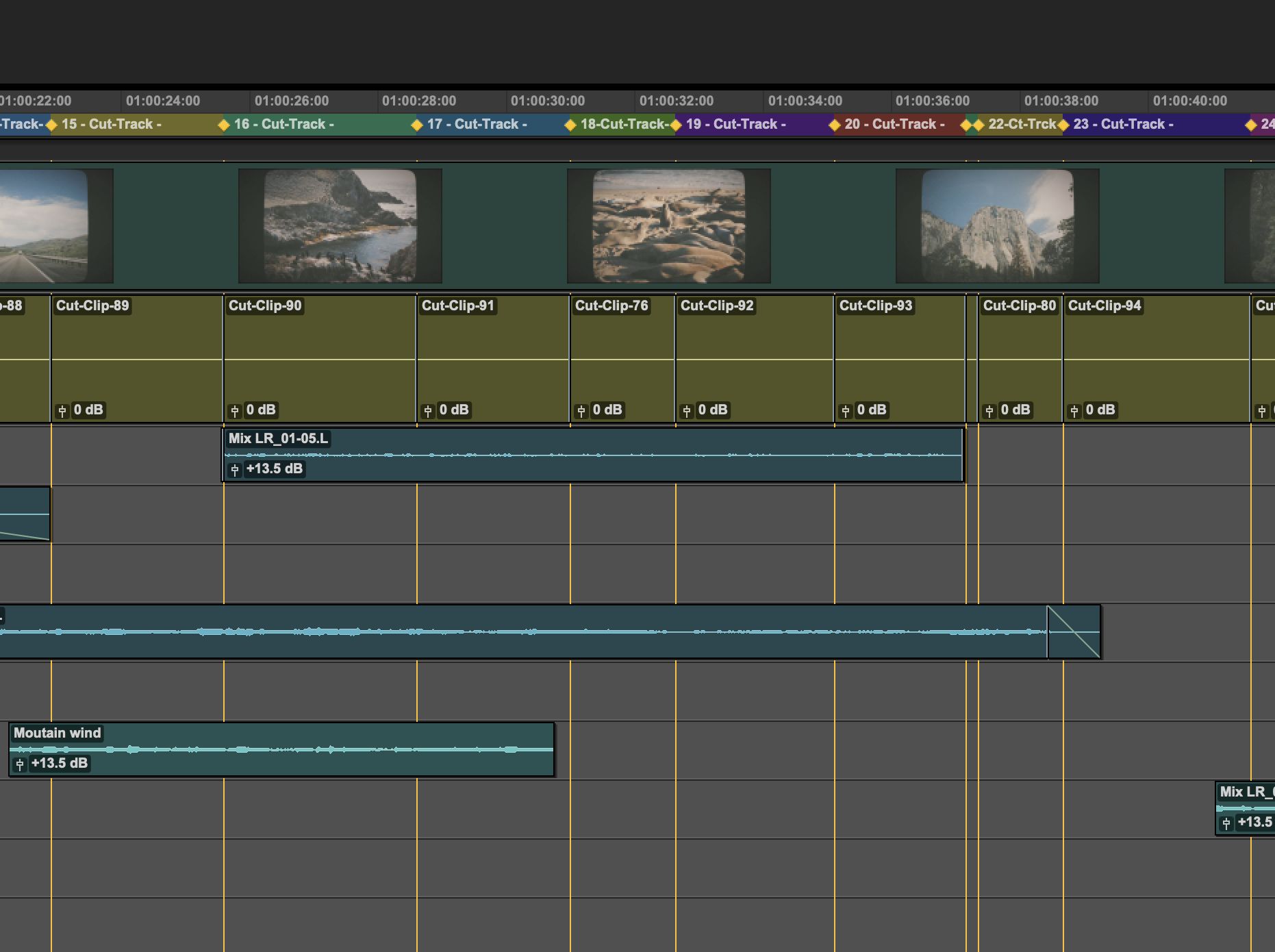Click the ruler at timecode 01:00:30:00
The height and width of the screenshot is (952, 1275).
pos(548,101)
